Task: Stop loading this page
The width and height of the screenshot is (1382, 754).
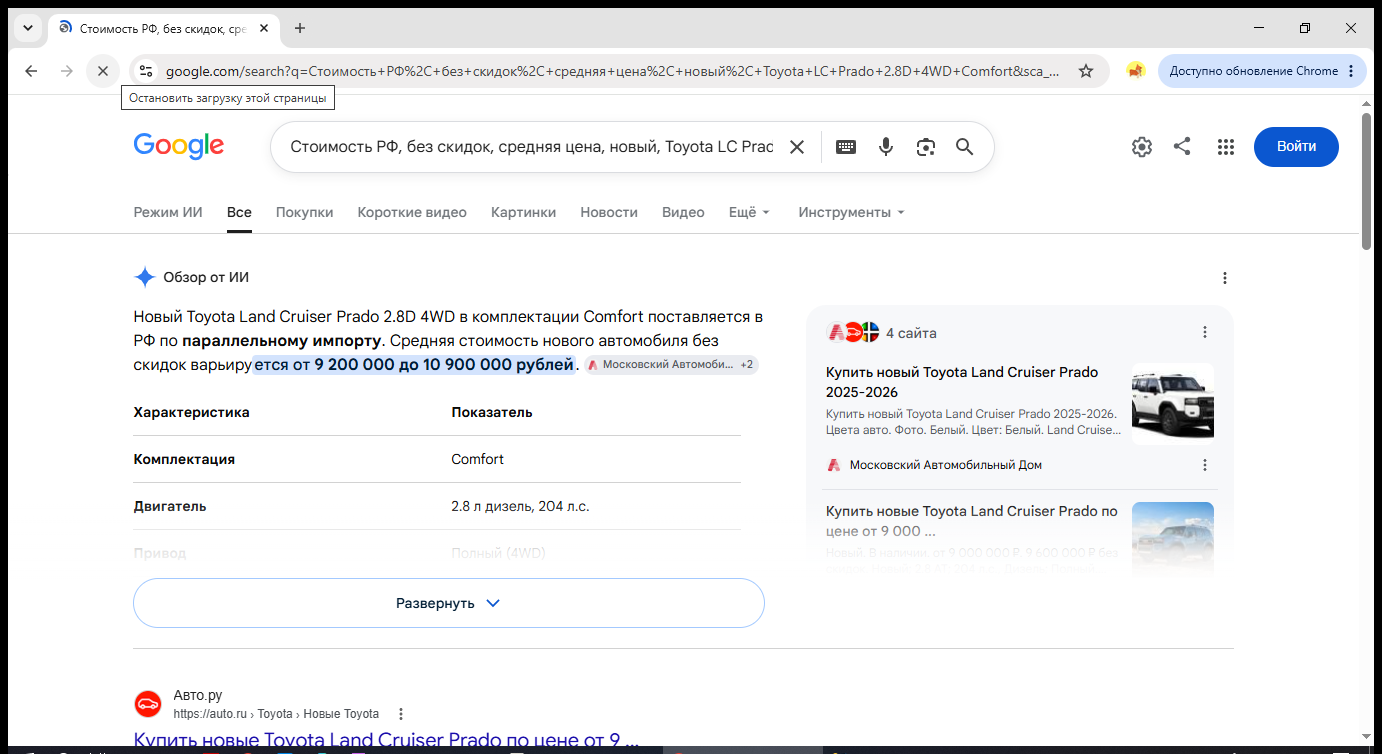Action: (x=103, y=71)
